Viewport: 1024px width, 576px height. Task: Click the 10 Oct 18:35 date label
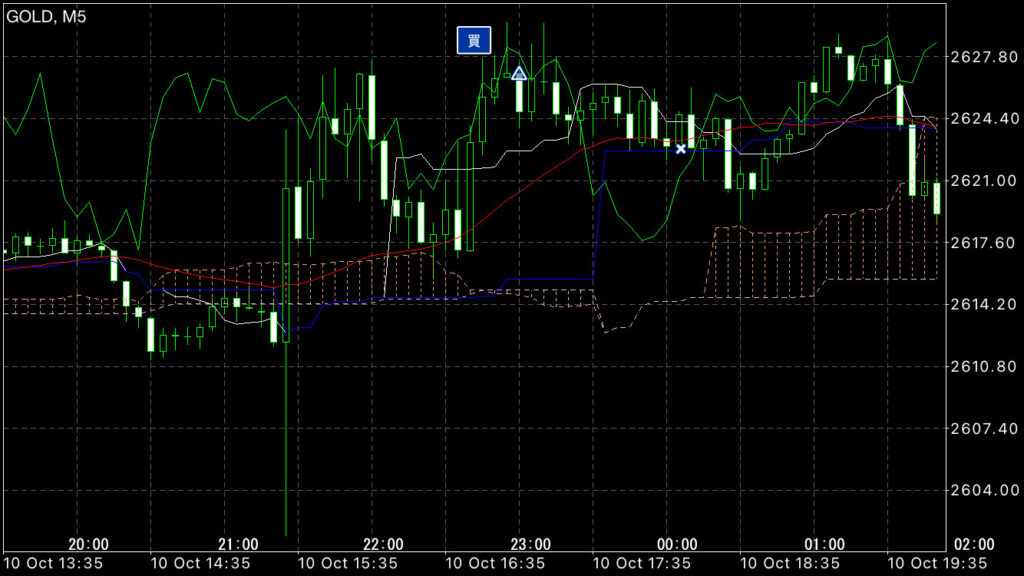coord(790,563)
